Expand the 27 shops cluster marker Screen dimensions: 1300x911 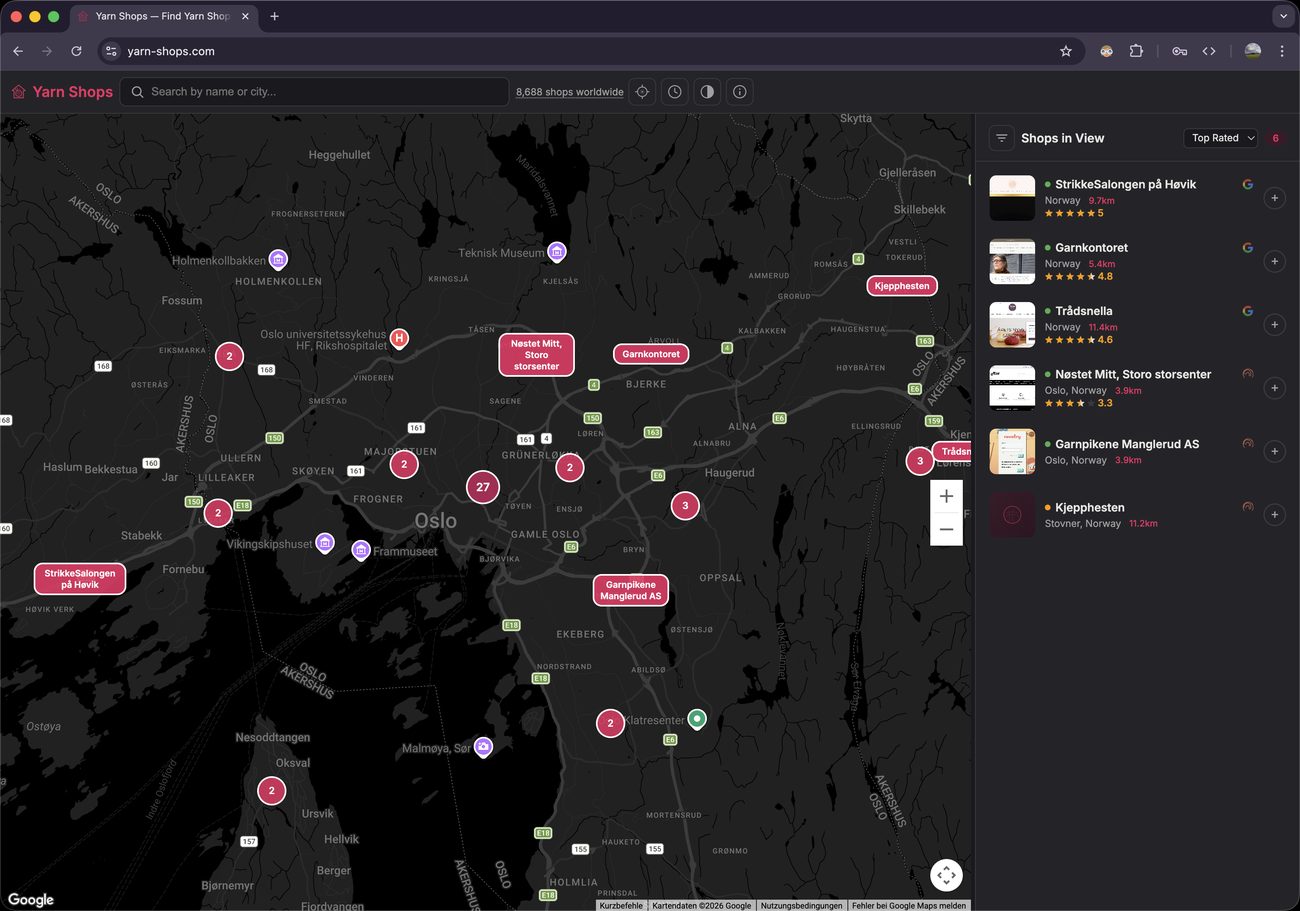[483, 487]
